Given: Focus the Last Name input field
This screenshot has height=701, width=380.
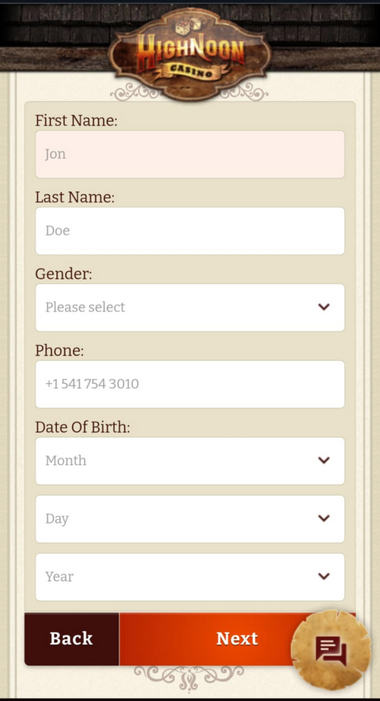Looking at the screenshot, I should [x=190, y=231].
